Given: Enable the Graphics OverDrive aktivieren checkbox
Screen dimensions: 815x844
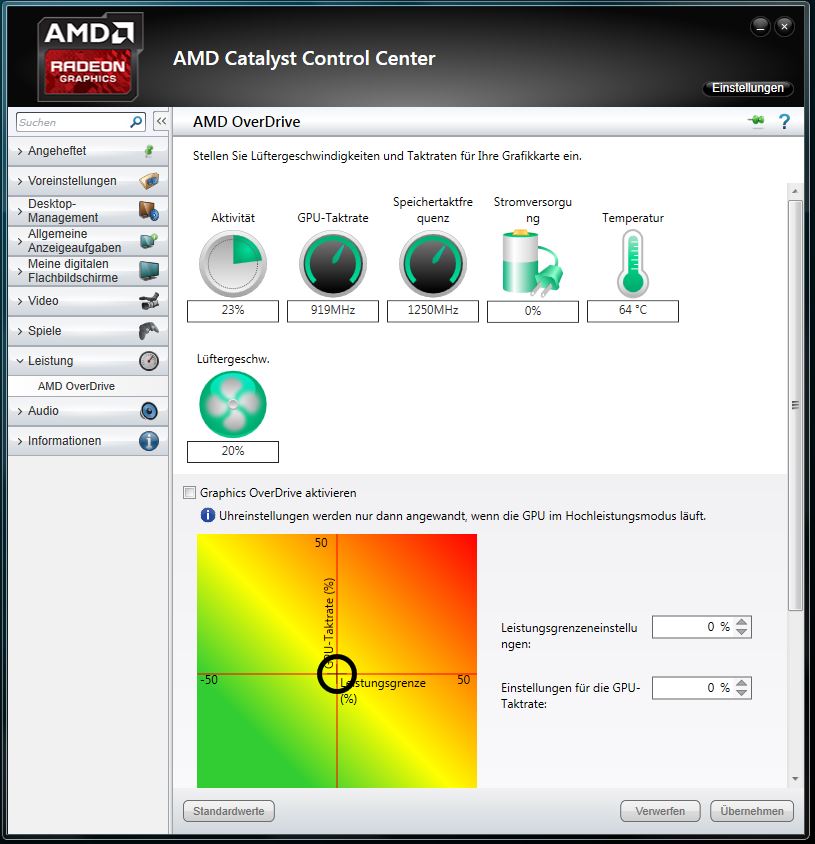Looking at the screenshot, I should [189, 493].
